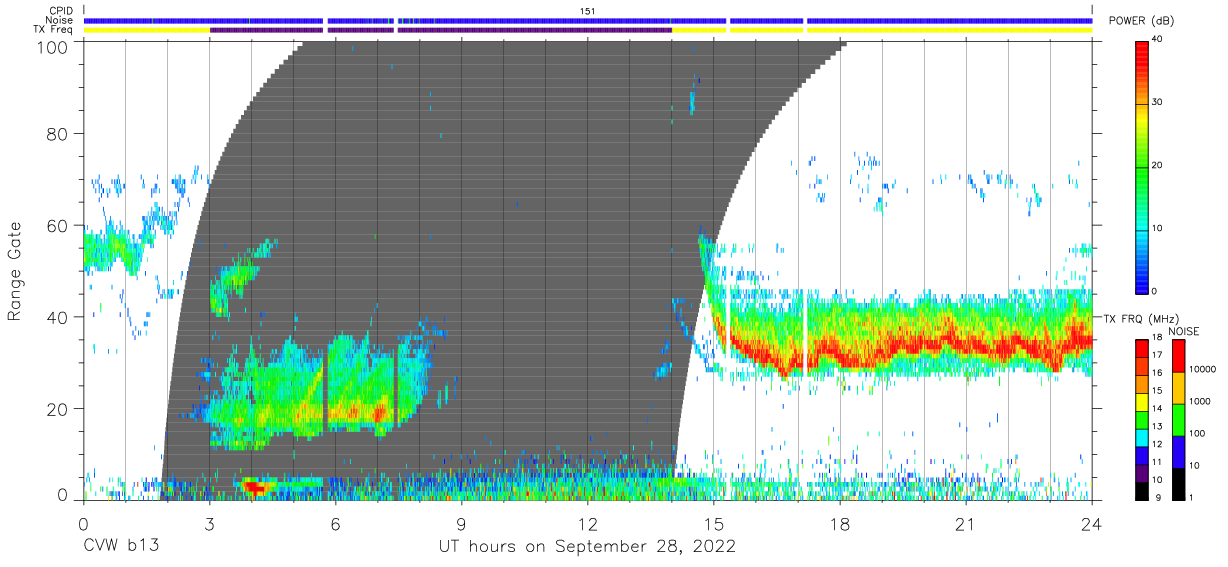The width and height of the screenshot is (1228, 567).
Task: Click the 'Noise' row label at top
Action: (x=60, y=20)
